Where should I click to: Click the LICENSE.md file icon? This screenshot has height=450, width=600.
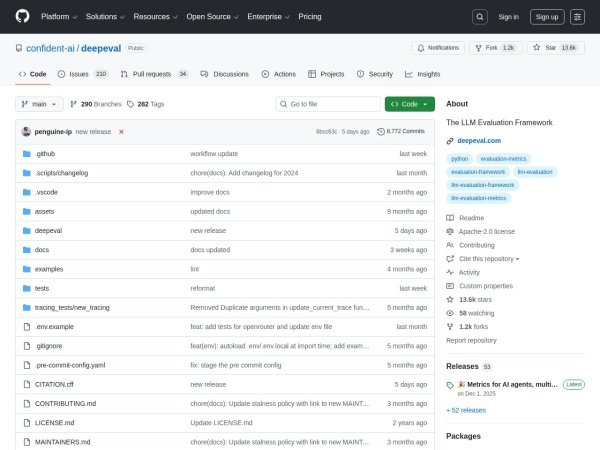(x=27, y=423)
